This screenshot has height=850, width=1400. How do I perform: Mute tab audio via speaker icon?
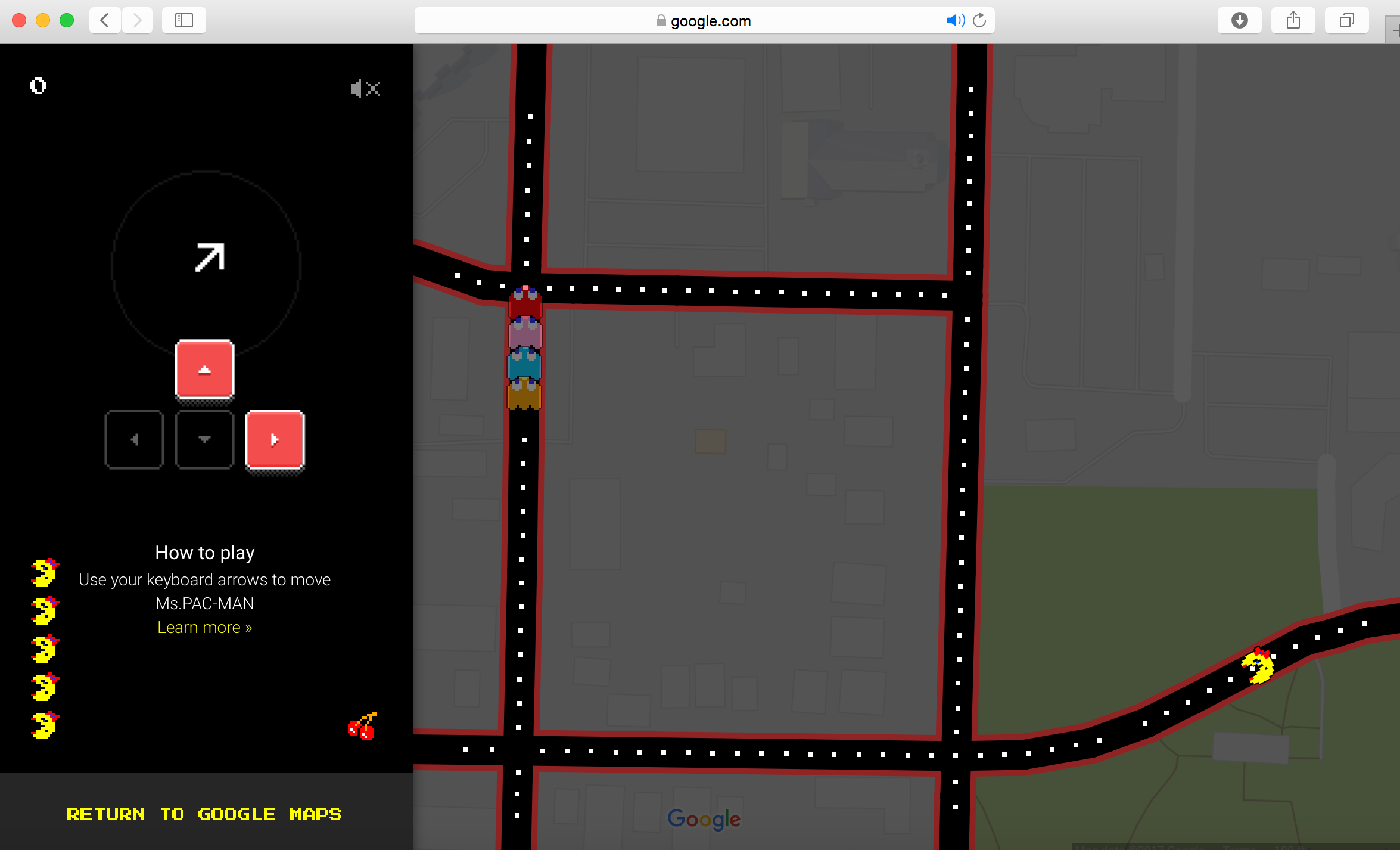click(x=955, y=21)
